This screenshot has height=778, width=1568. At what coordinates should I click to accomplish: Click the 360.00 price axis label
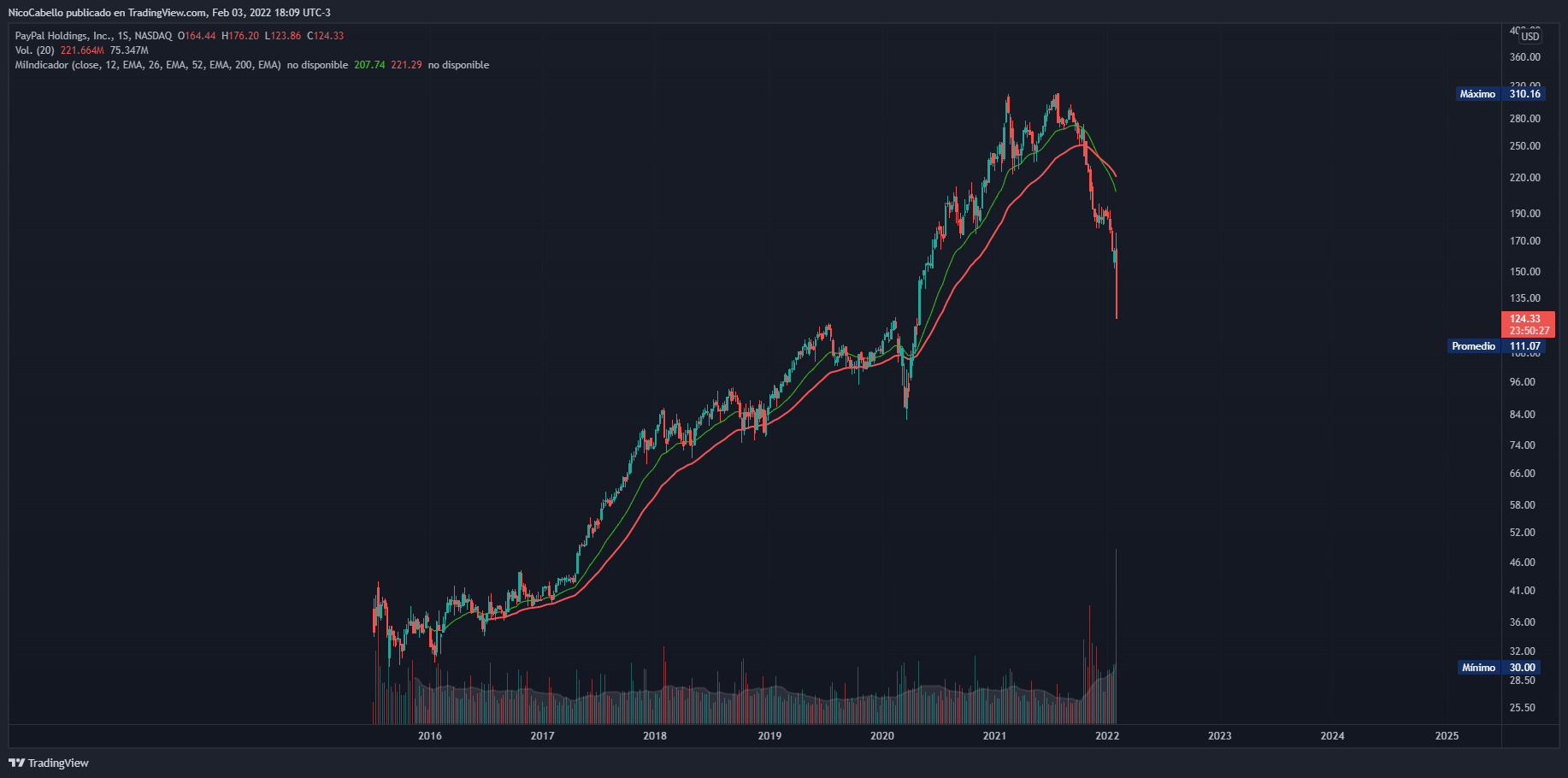coord(1525,57)
